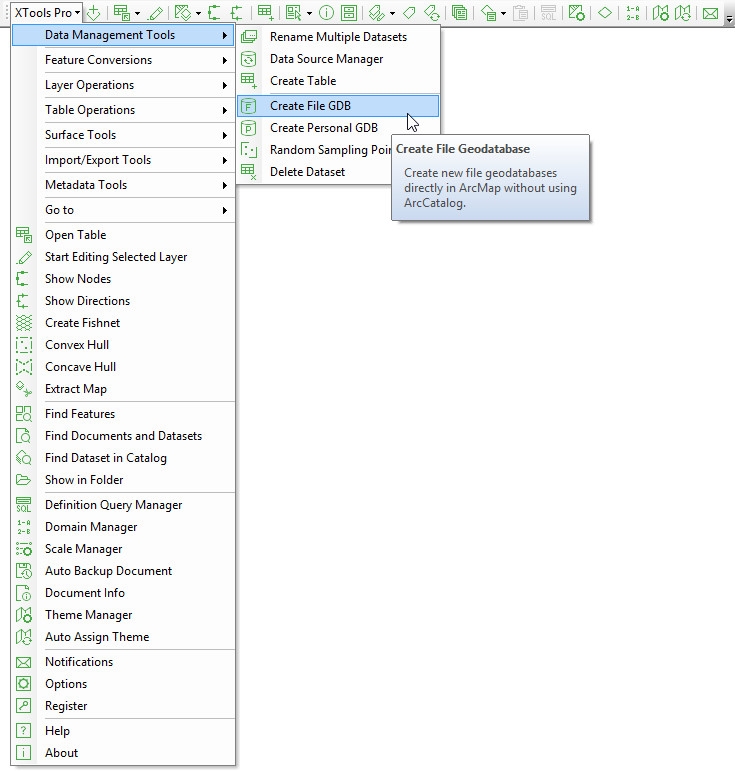The width and height of the screenshot is (735, 771).
Task: Click the circled 'i' info toolbar icon
Action: point(326,13)
